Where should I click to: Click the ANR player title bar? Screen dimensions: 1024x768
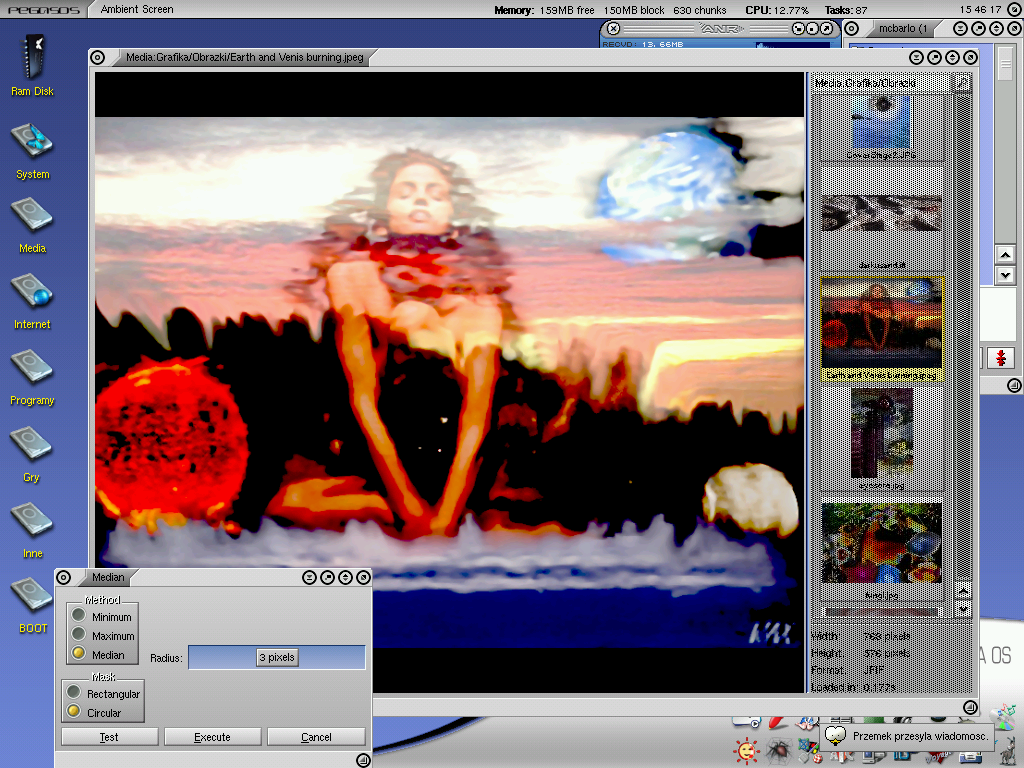tap(719, 28)
